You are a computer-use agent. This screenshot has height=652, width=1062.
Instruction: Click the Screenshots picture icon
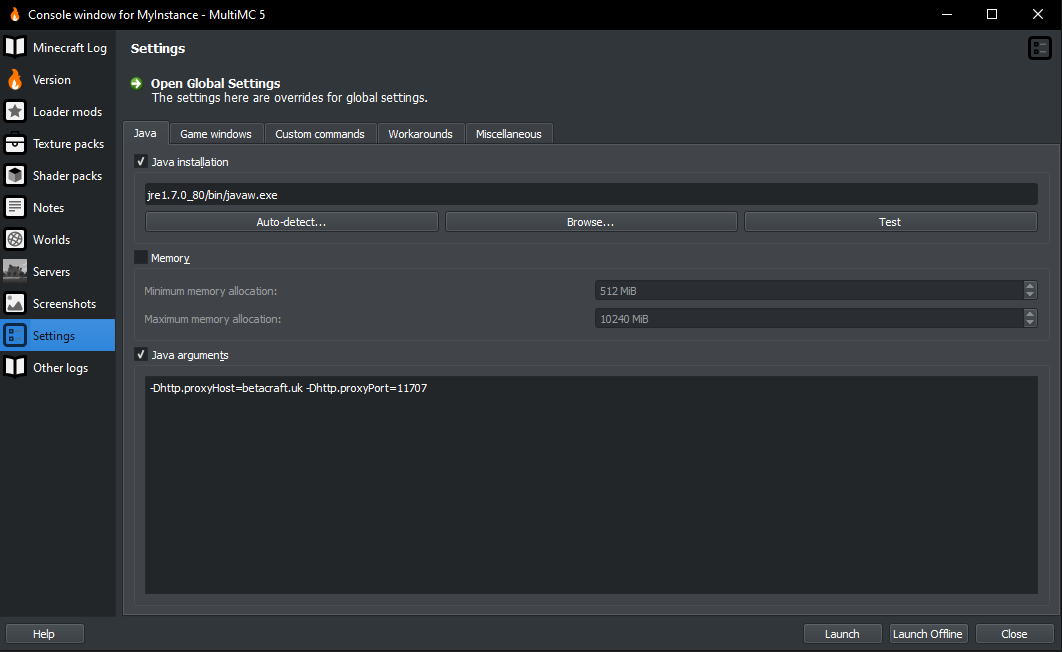(15, 303)
